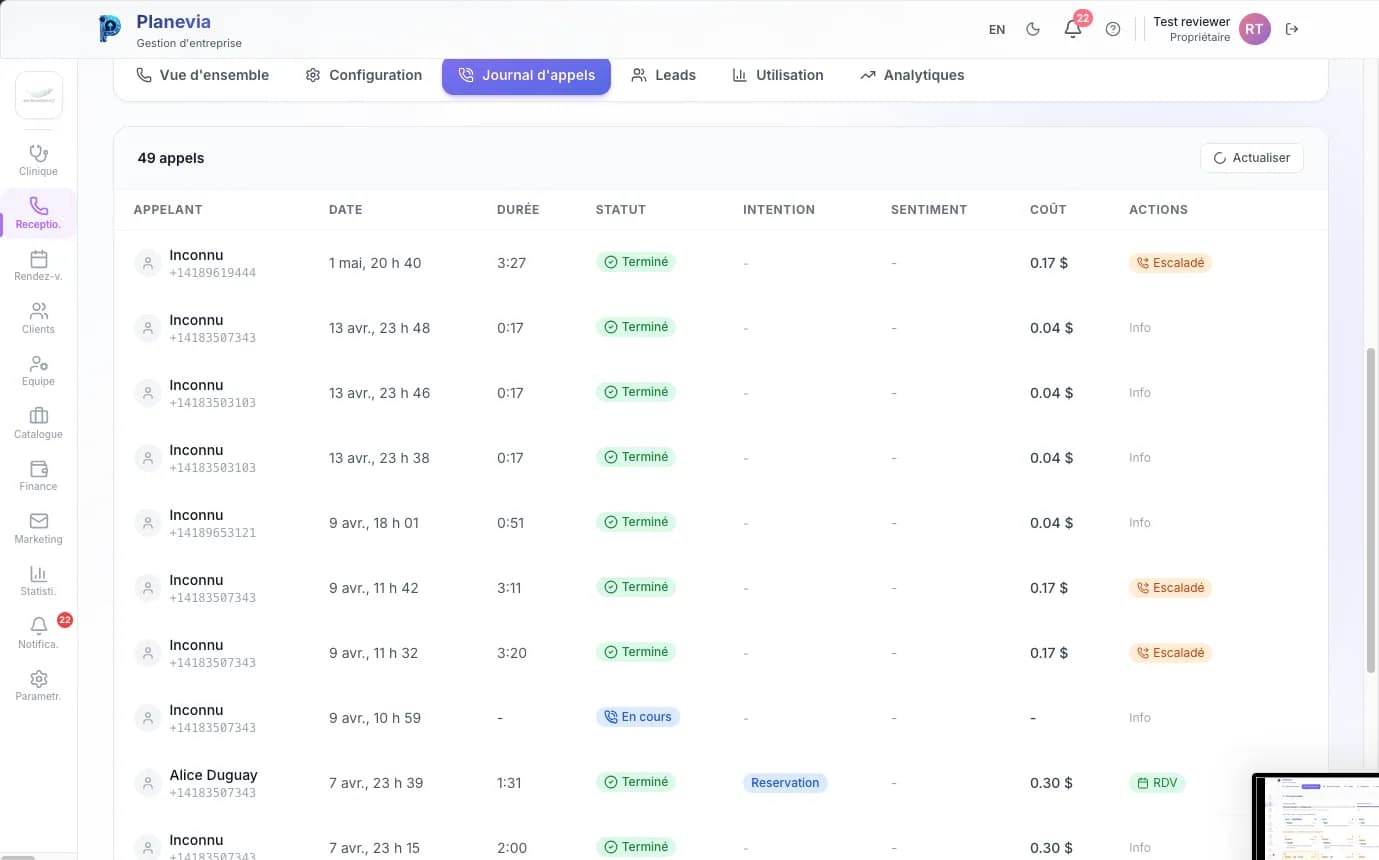1379x860 pixels.
Task: Switch language with EN button
Action: pyautogui.click(x=997, y=29)
